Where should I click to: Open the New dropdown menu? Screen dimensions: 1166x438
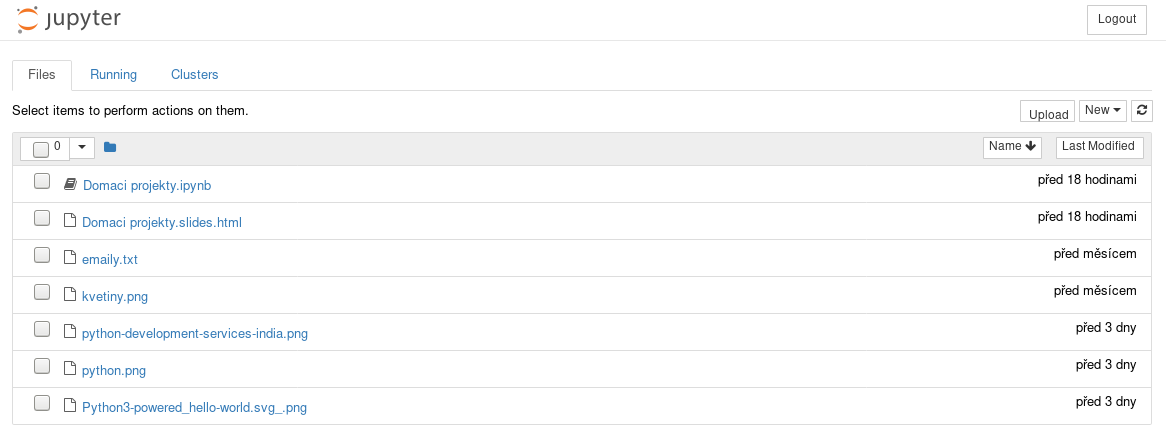1103,111
